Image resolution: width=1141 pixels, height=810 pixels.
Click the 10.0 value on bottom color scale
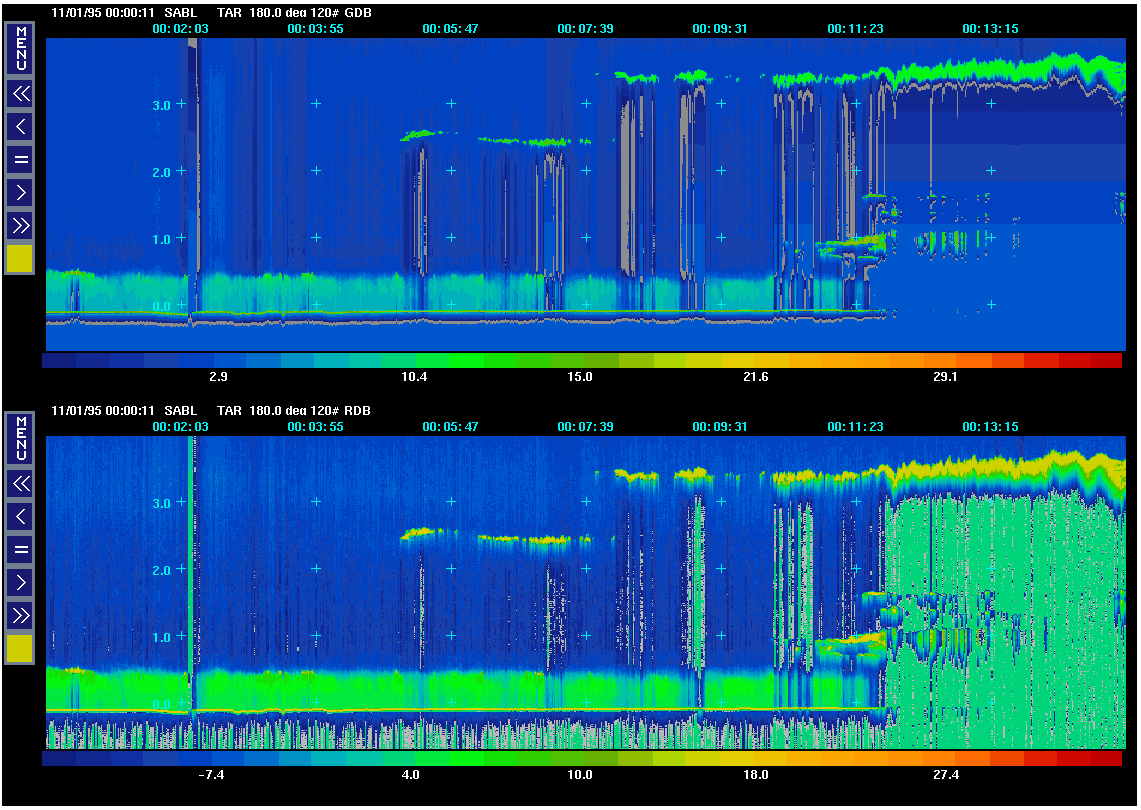coord(580,775)
